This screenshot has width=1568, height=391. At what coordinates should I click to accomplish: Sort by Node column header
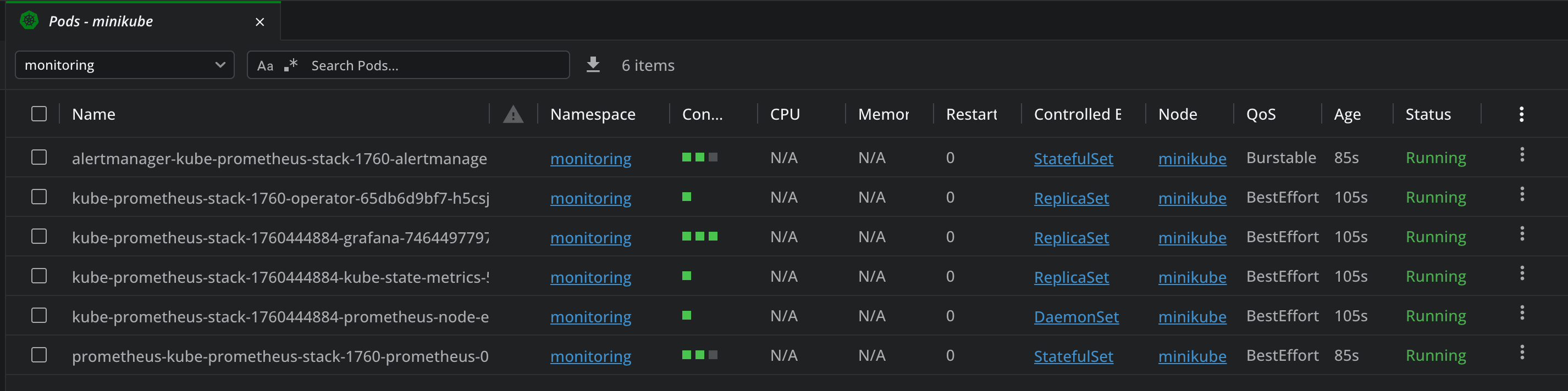point(1177,114)
